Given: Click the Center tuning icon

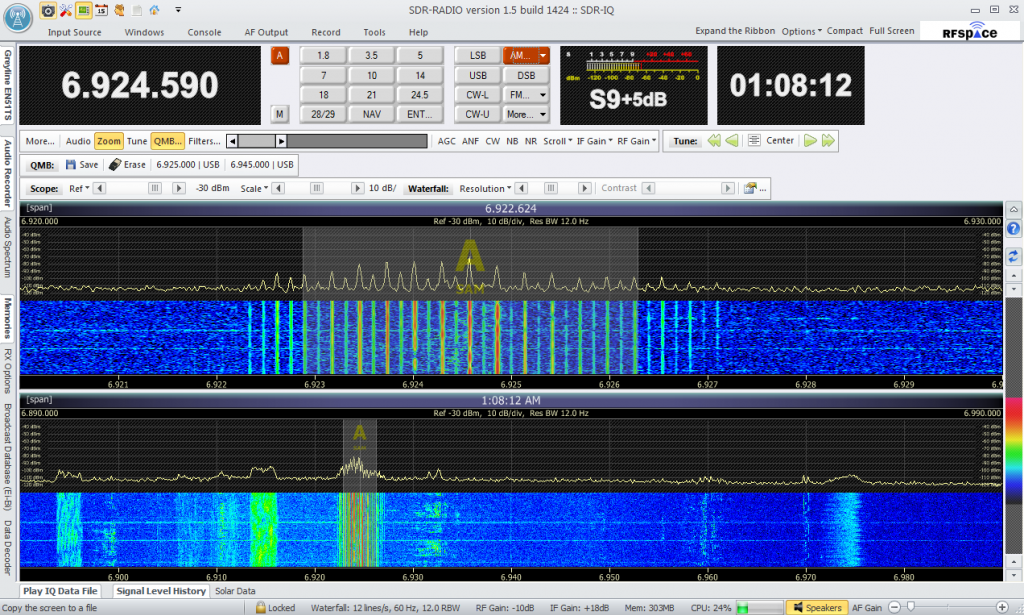Looking at the screenshot, I should (754, 140).
